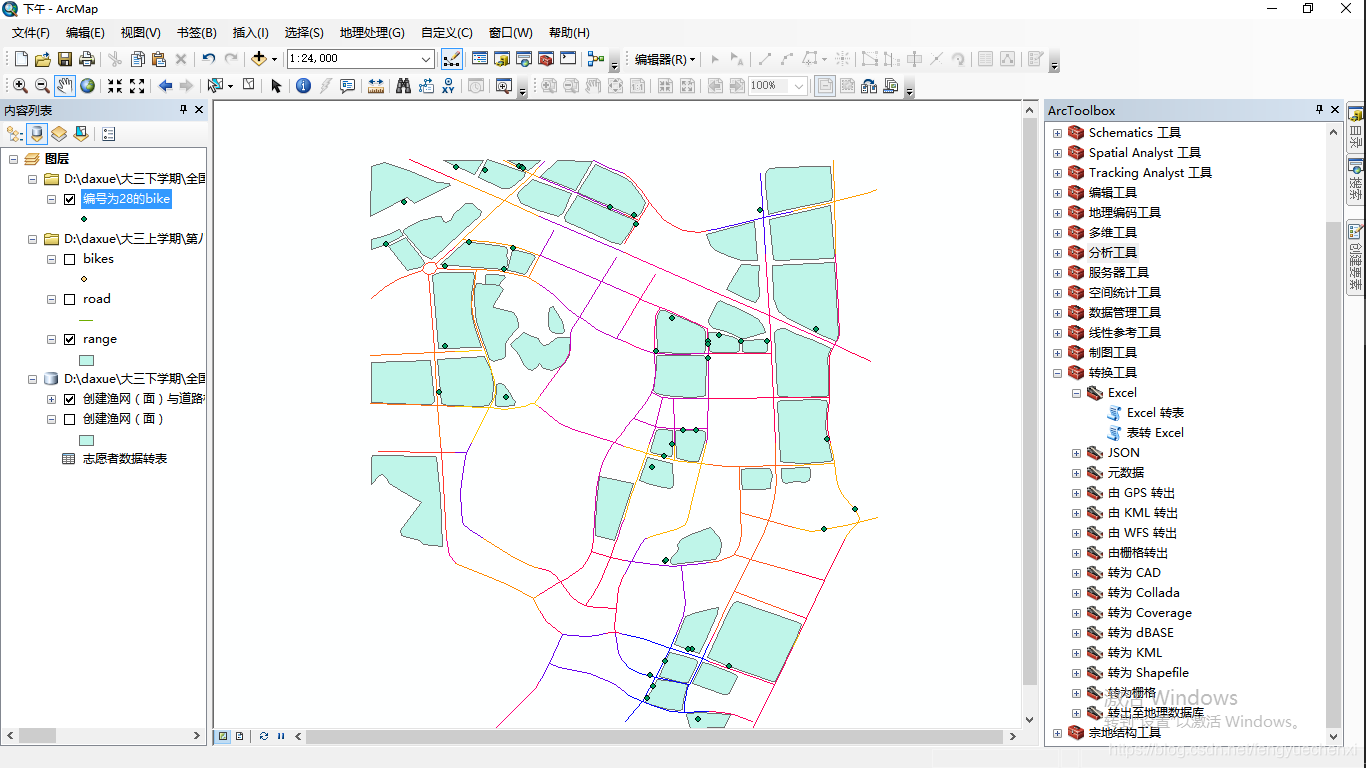The height and width of the screenshot is (768, 1366).
Task: Open the Python window
Action: [568, 59]
